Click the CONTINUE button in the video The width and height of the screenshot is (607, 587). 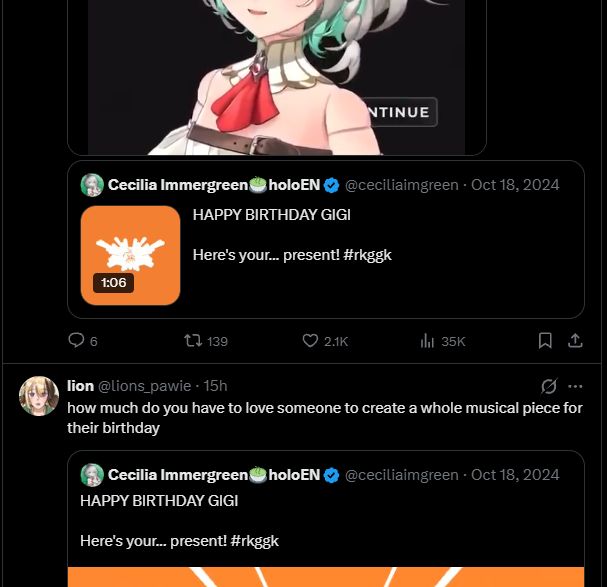[x=399, y=112]
